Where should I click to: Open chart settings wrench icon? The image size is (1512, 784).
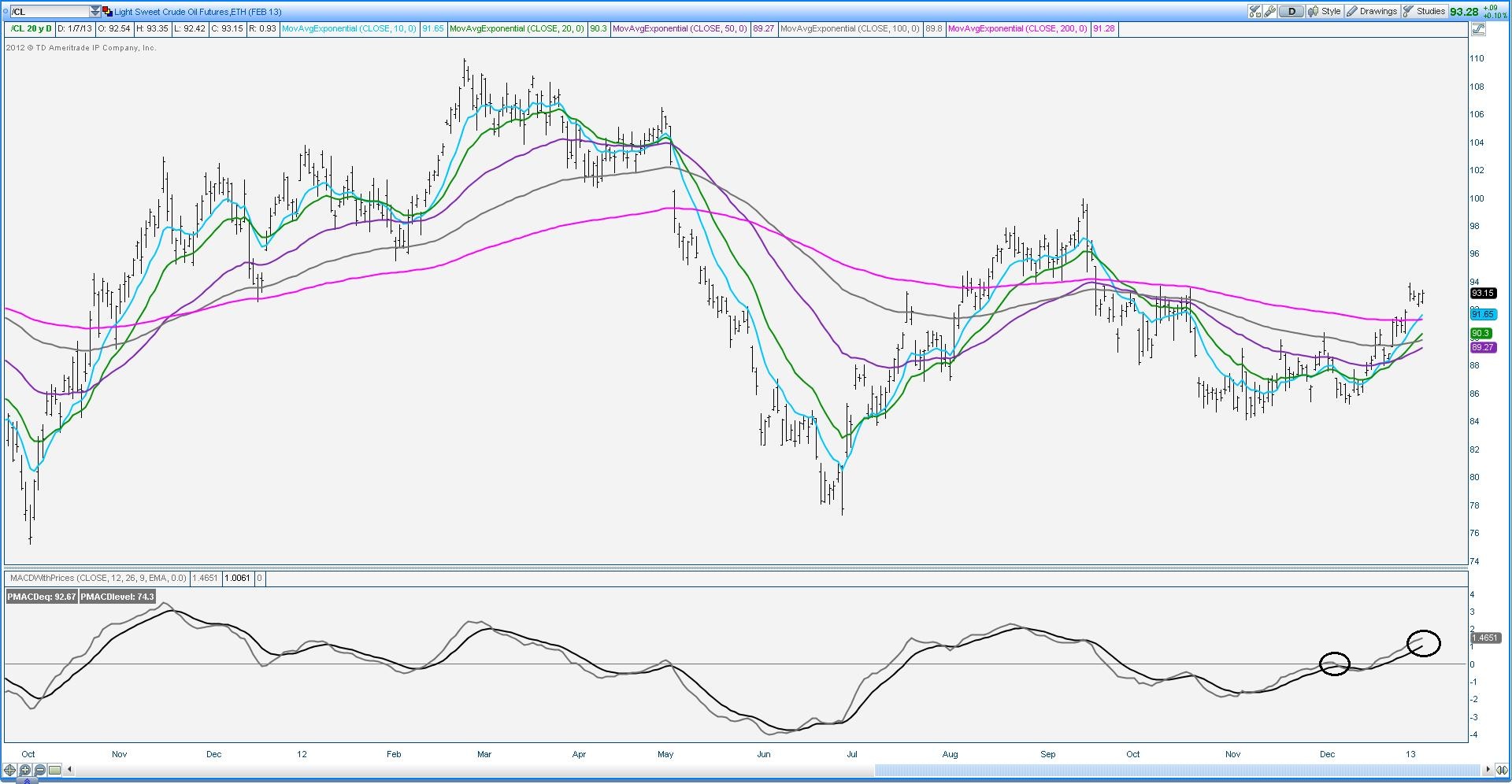[1269, 11]
